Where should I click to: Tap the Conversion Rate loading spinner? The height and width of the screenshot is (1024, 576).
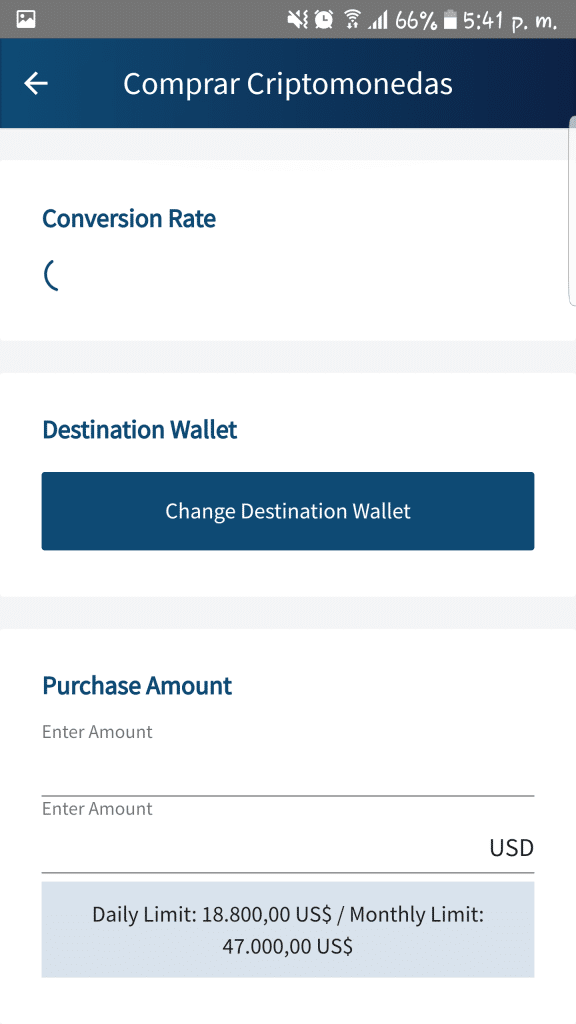[52, 277]
